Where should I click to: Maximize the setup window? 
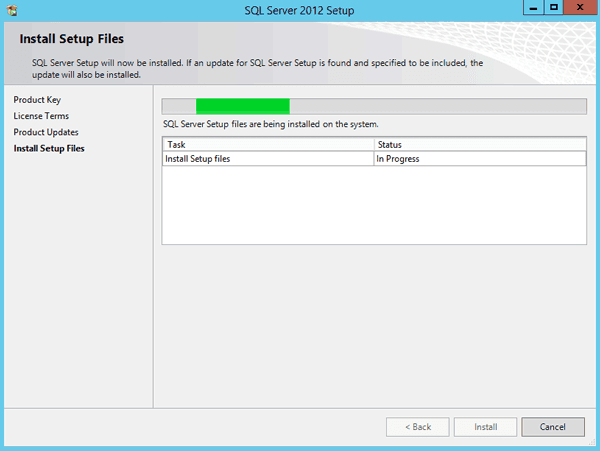click(554, 7)
